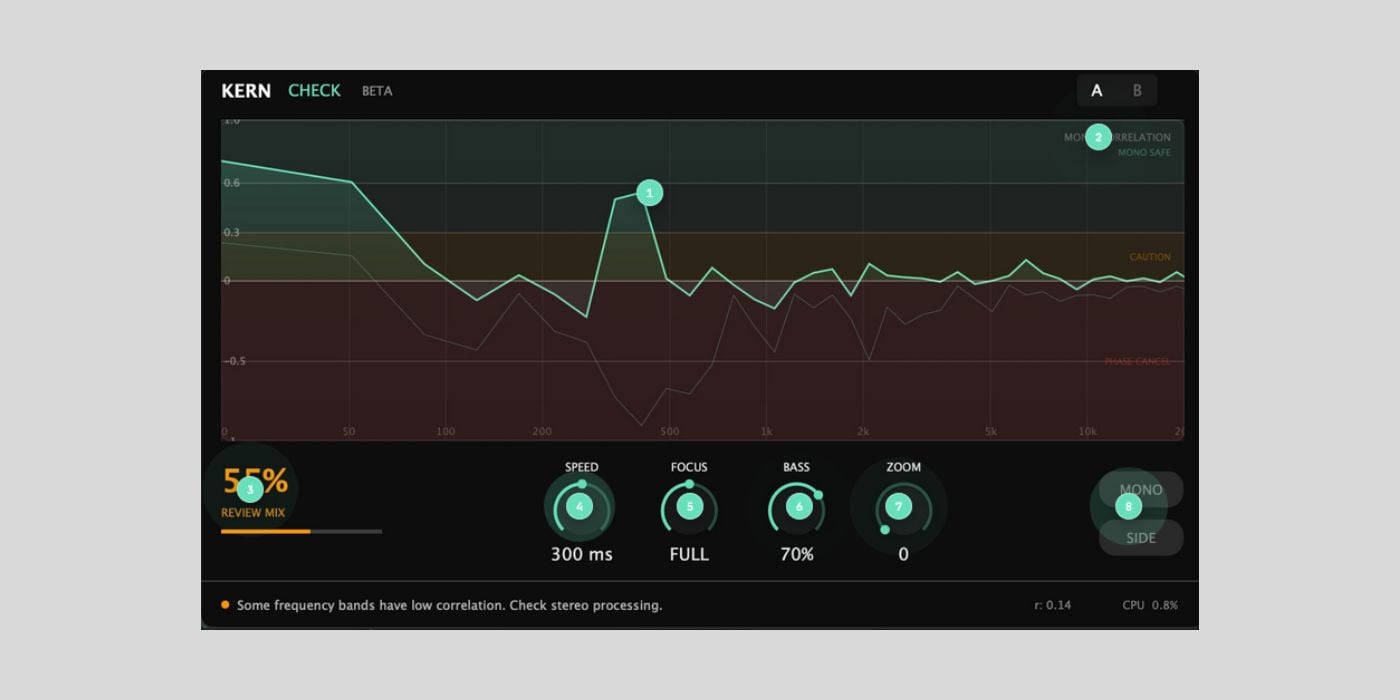The image size is (1400, 700).
Task: Select preset slot B
Action: pos(1139,90)
